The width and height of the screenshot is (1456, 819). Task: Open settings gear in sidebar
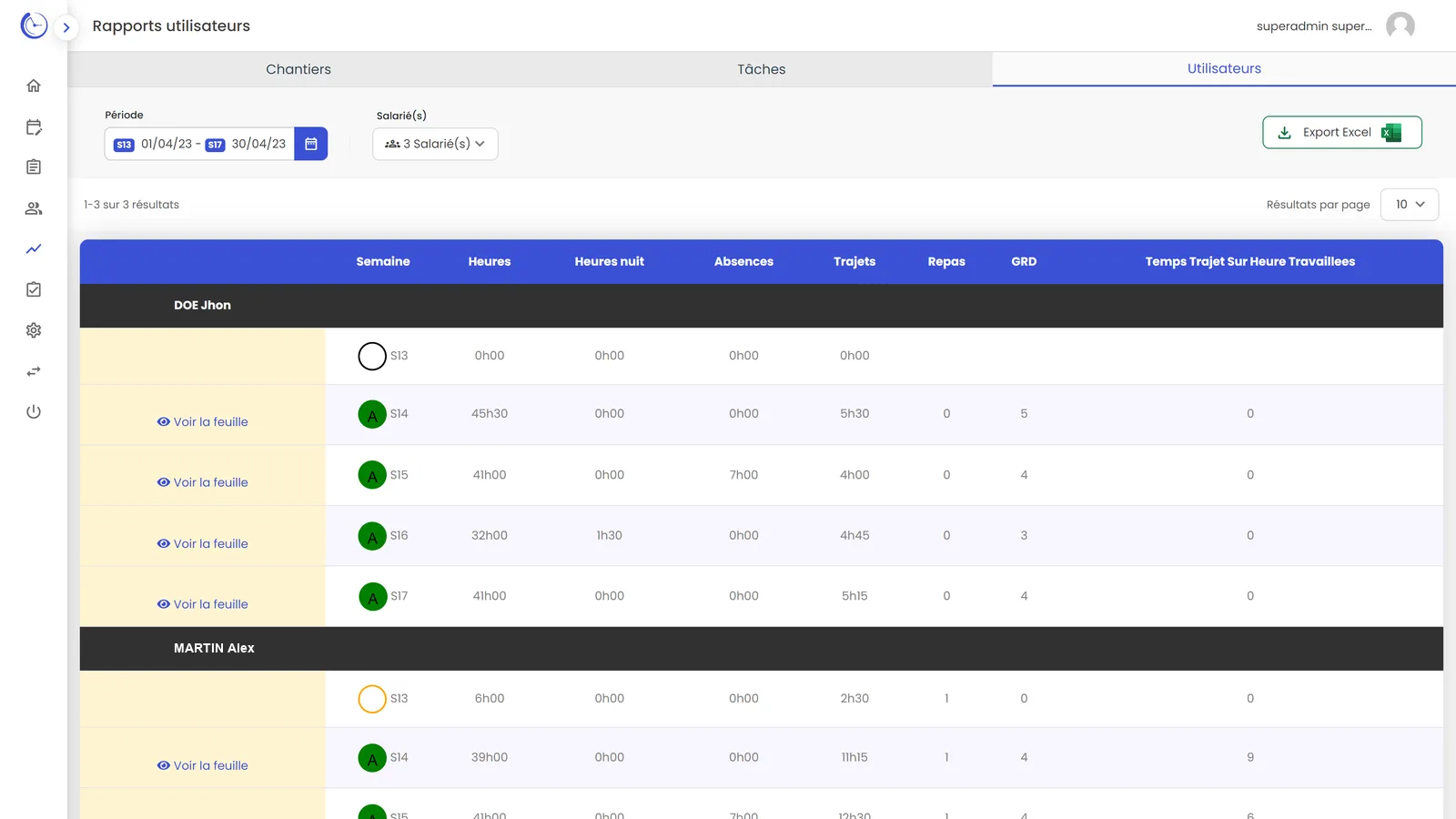[x=34, y=330]
